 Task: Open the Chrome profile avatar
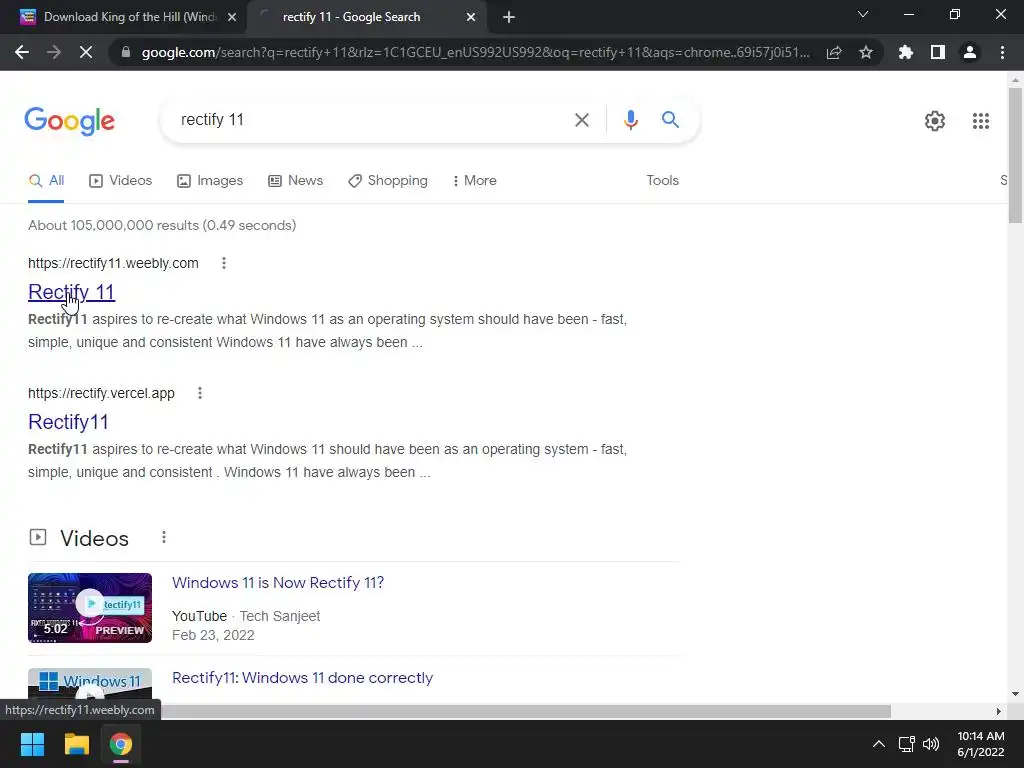970,52
